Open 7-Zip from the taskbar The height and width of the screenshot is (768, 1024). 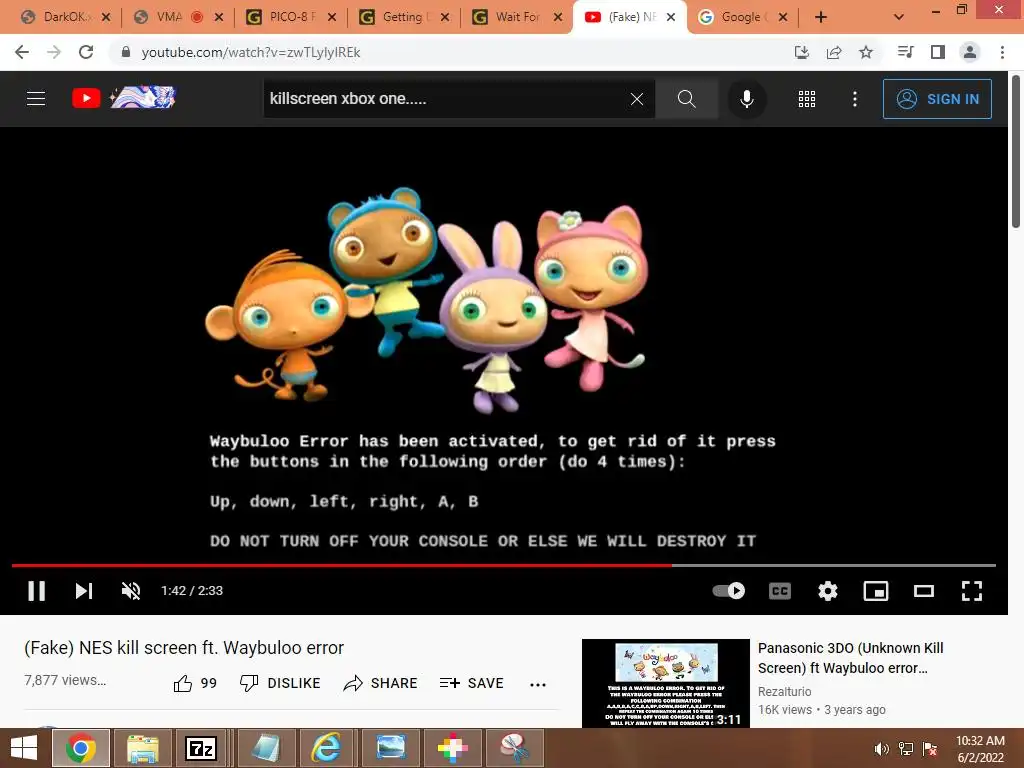click(x=201, y=748)
